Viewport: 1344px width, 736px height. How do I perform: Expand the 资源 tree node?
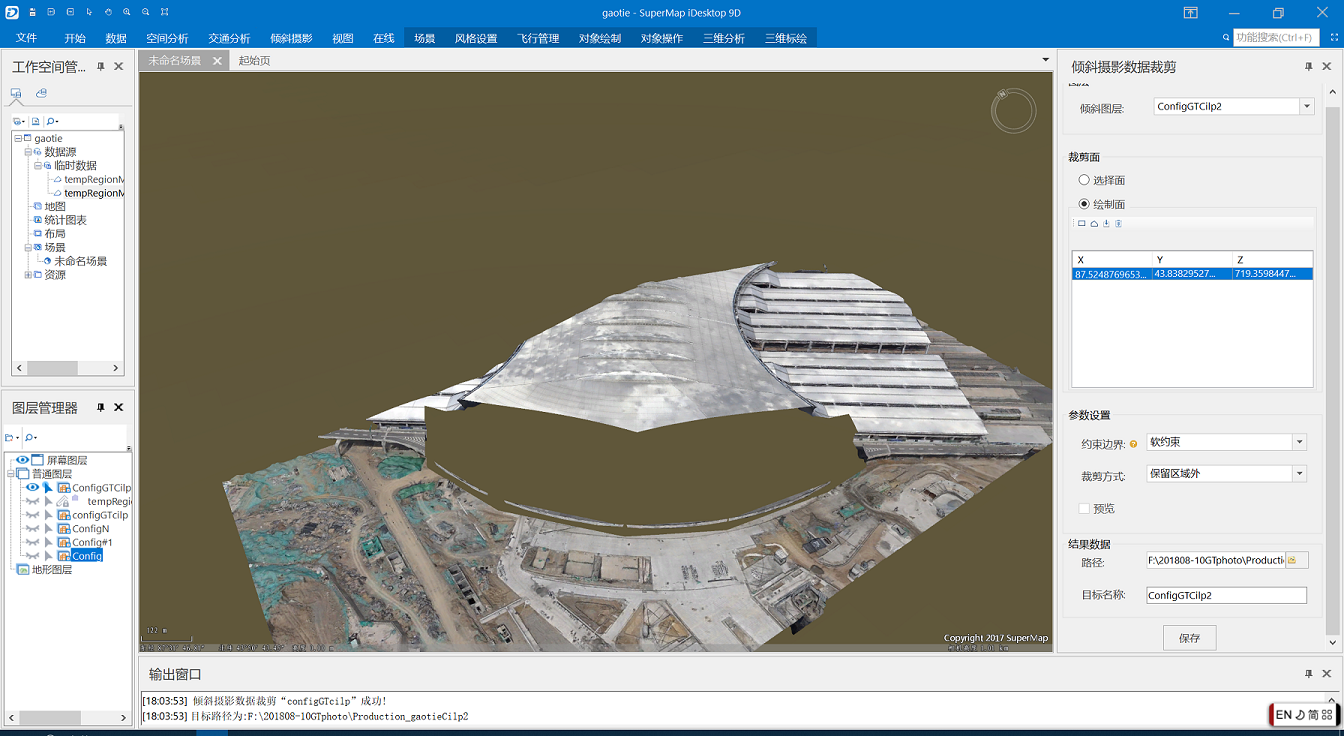click(x=28, y=275)
